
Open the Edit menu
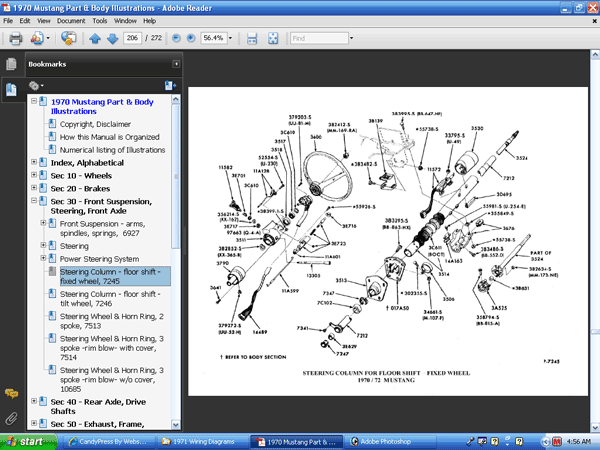point(25,21)
